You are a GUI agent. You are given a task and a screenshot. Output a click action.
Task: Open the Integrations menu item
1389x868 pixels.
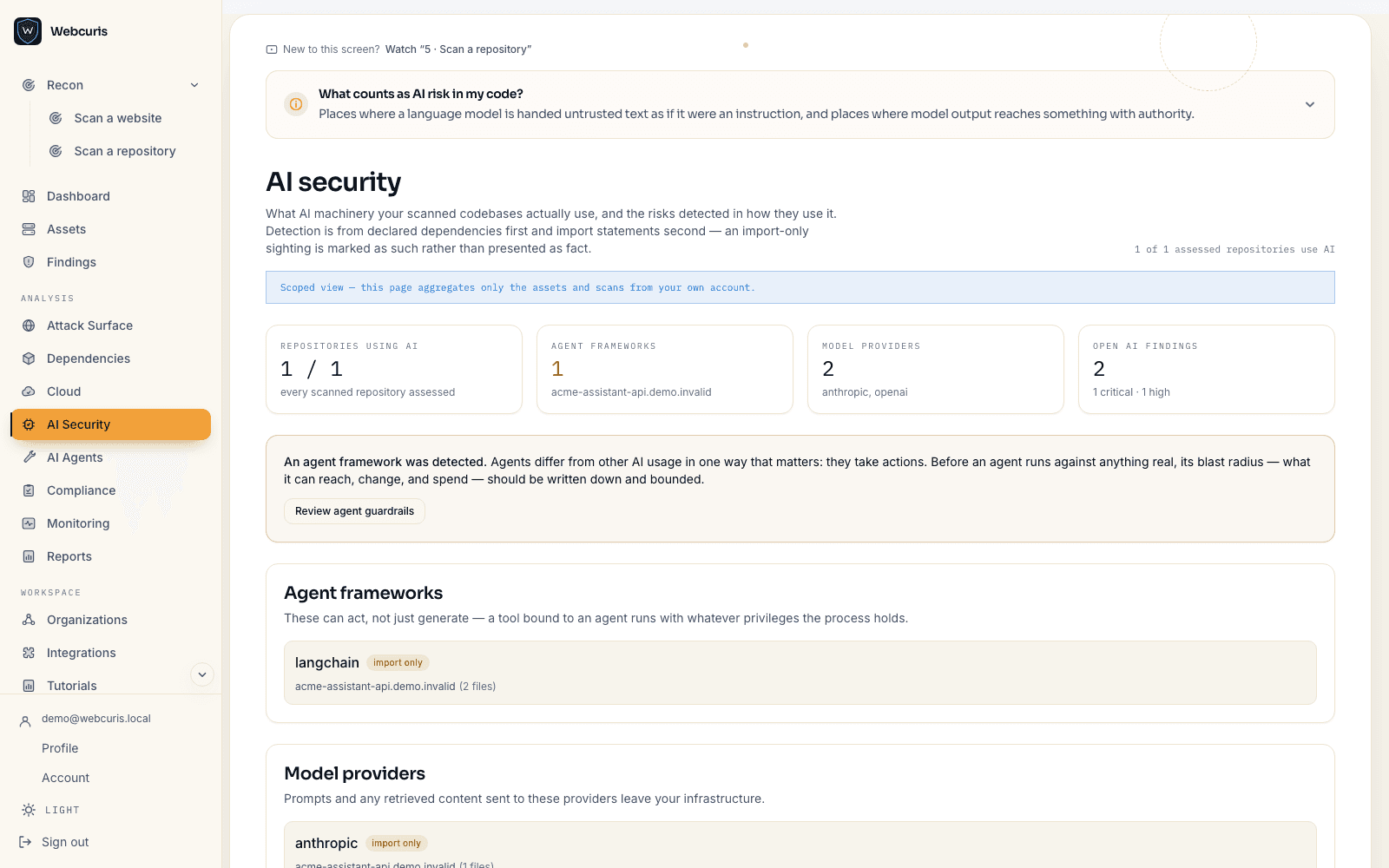111,653
